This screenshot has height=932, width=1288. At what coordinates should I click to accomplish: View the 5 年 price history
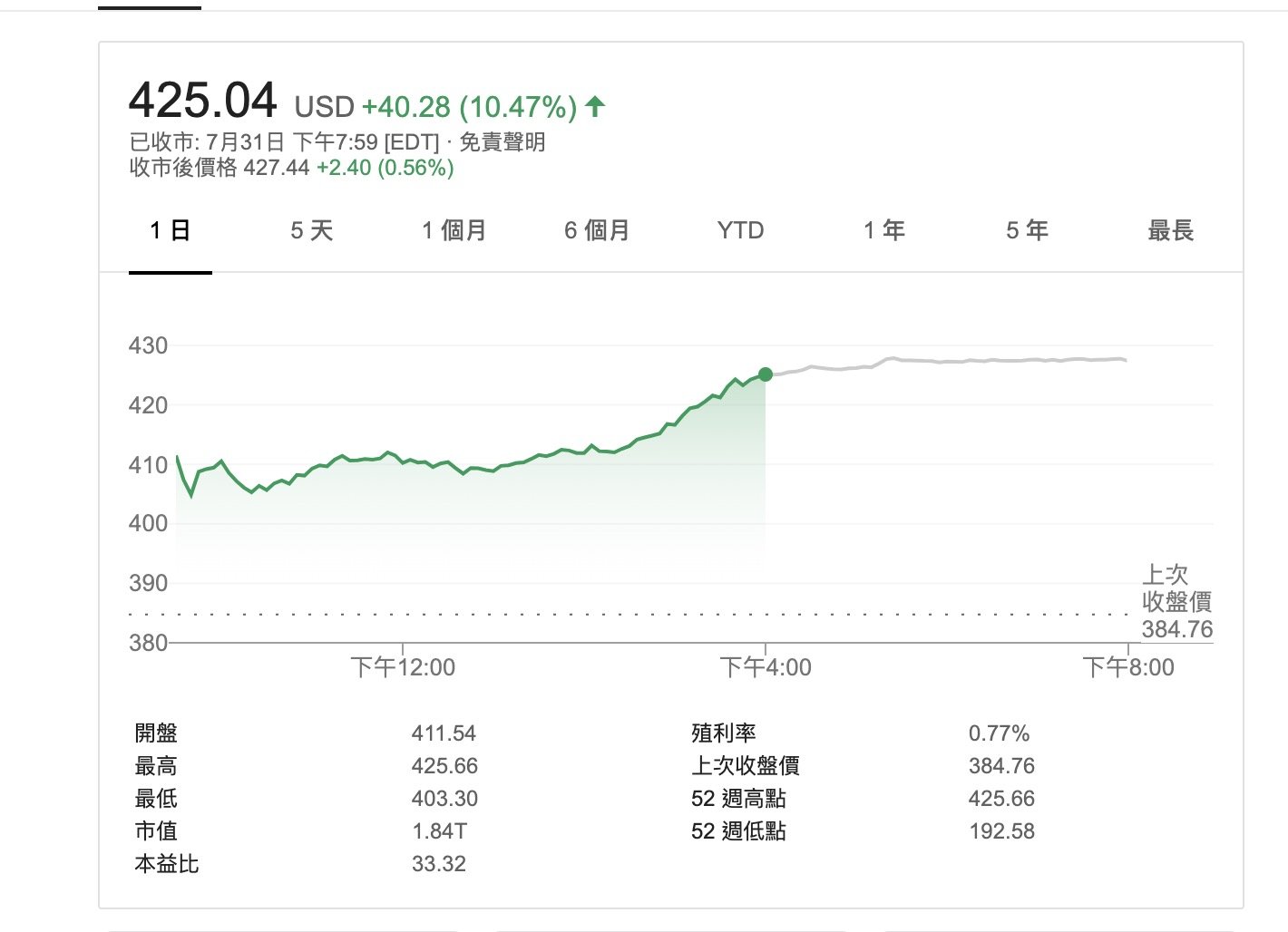coord(1027,231)
